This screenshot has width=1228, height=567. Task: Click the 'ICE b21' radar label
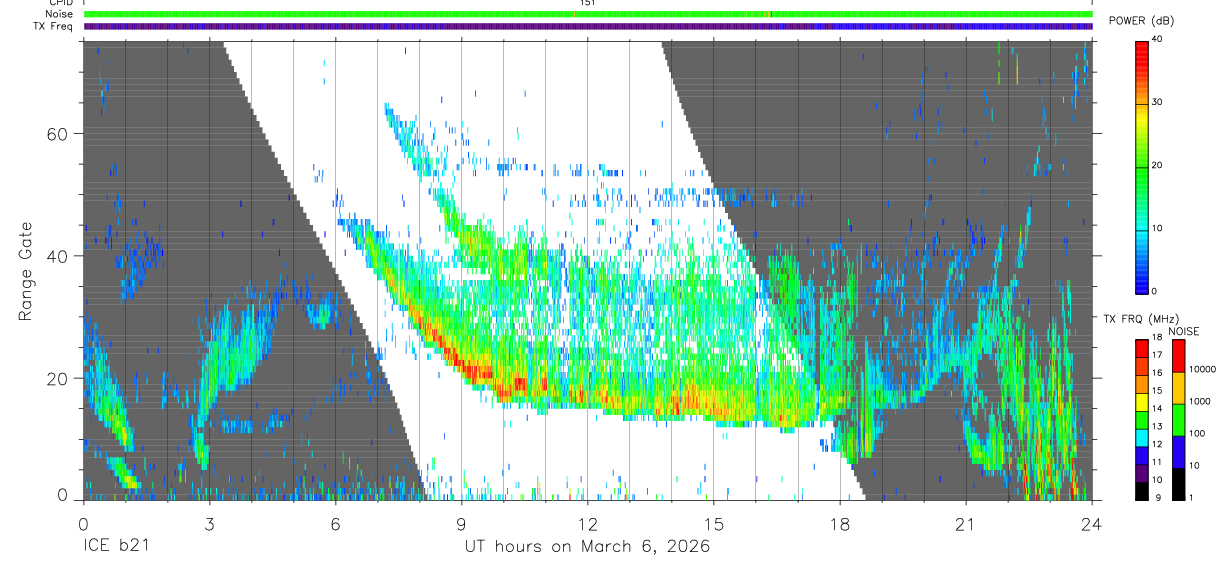pyautogui.click(x=117, y=547)
